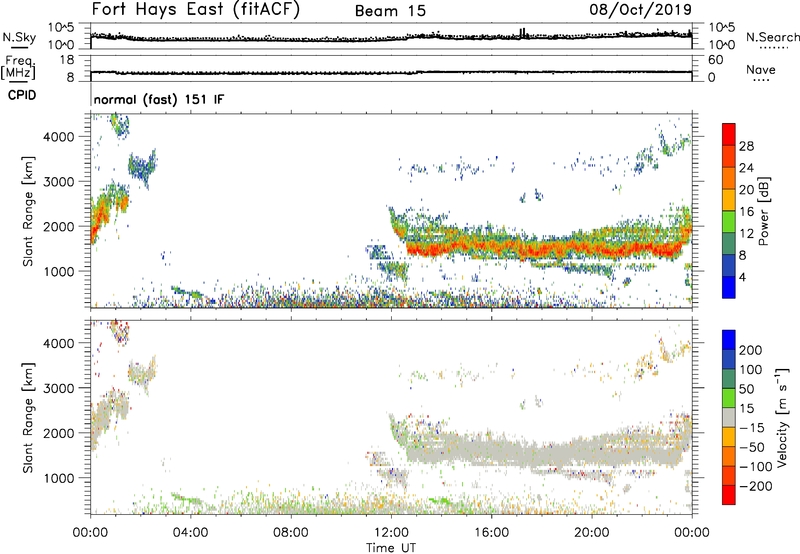Click the '4' power colorbar label
Image resolution: width=800 pixels, height=554 pixels.
[743, 277]
